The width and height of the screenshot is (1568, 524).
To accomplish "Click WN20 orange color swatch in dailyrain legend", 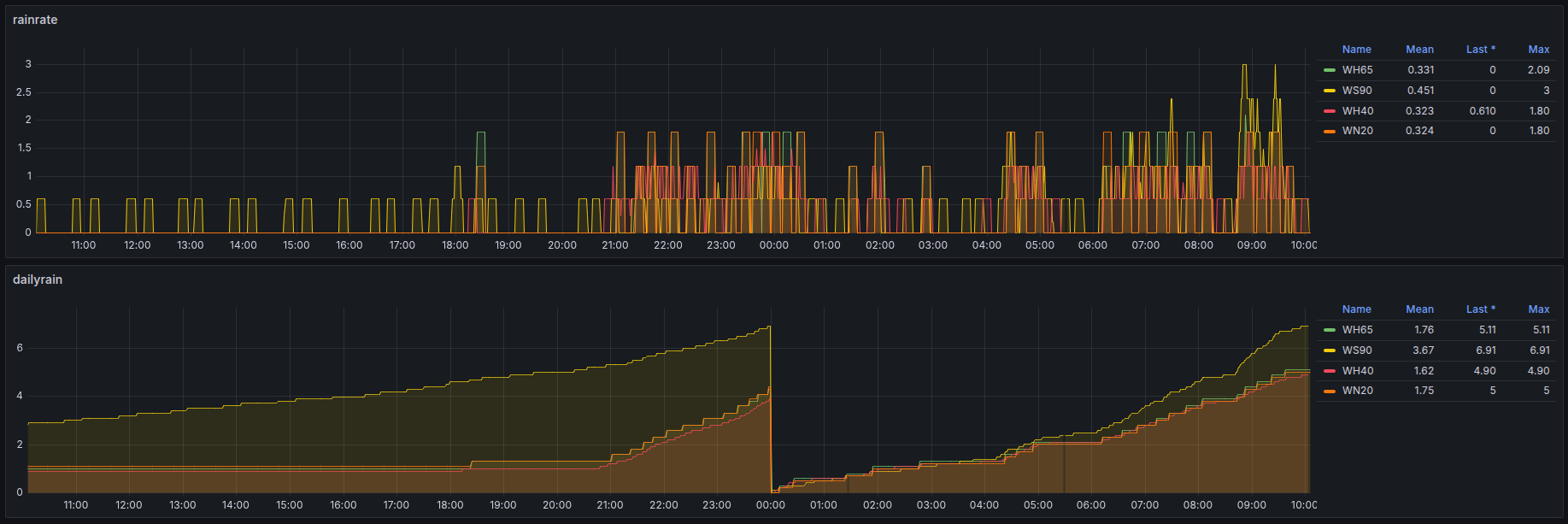I will (1329, 392).
